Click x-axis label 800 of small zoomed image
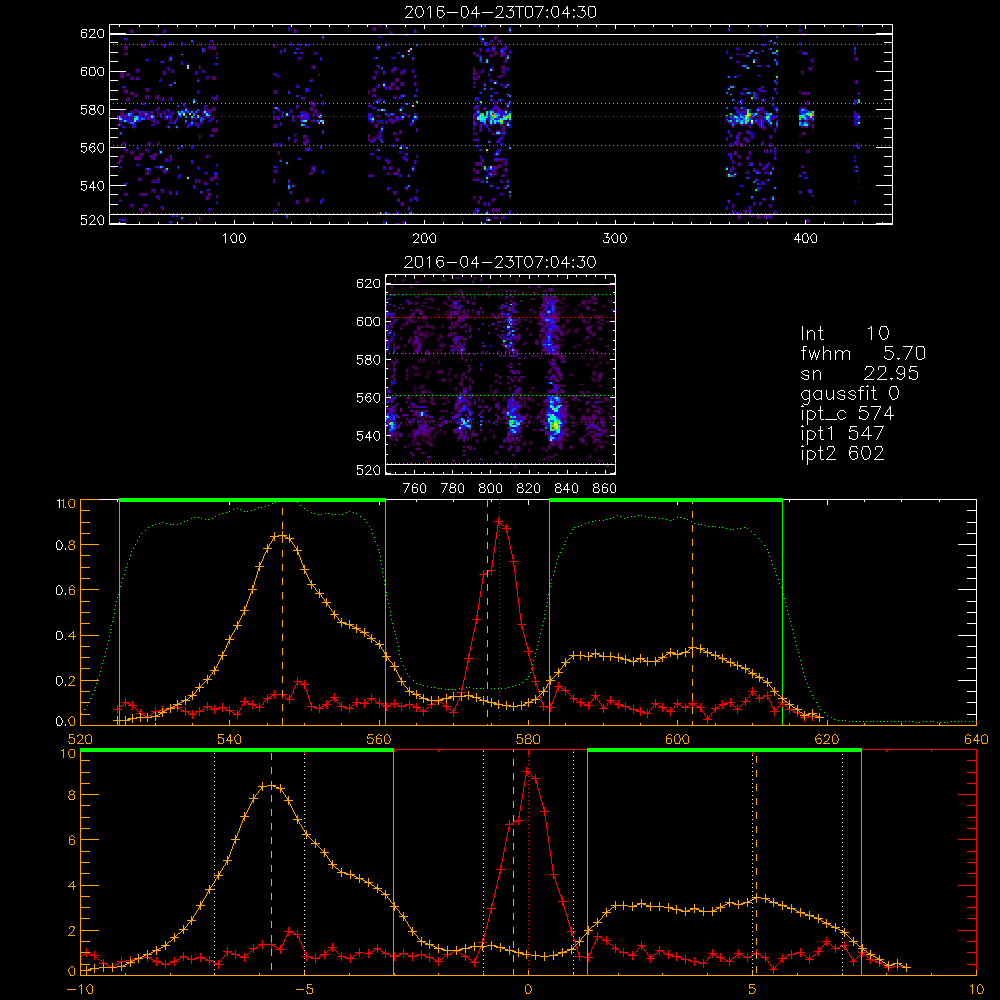Viewport: 1000px width, 1000px height. click(x=490, y=489)
